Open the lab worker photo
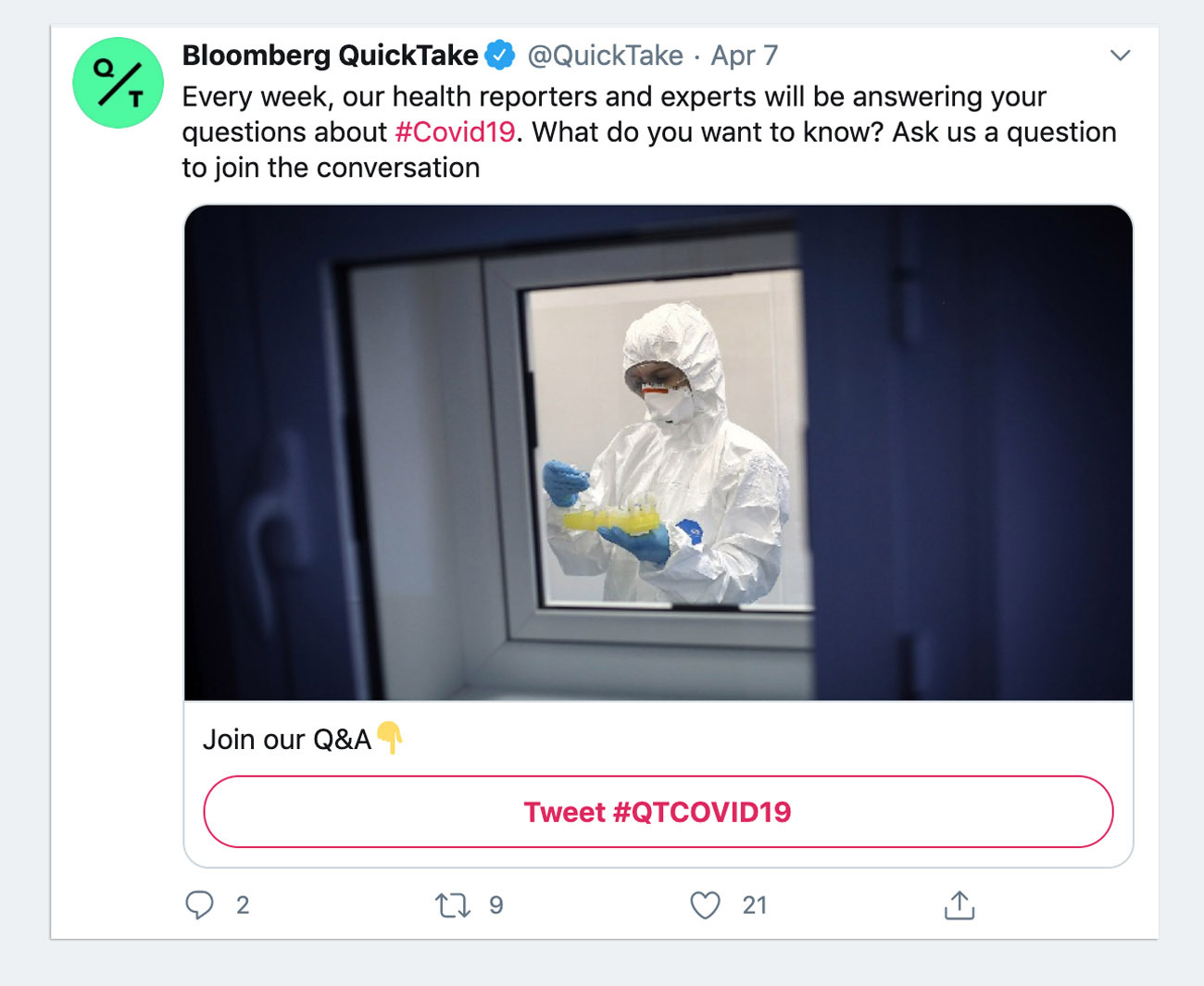This screenshot has width=1204, height=986. click(x=658, y=453)
